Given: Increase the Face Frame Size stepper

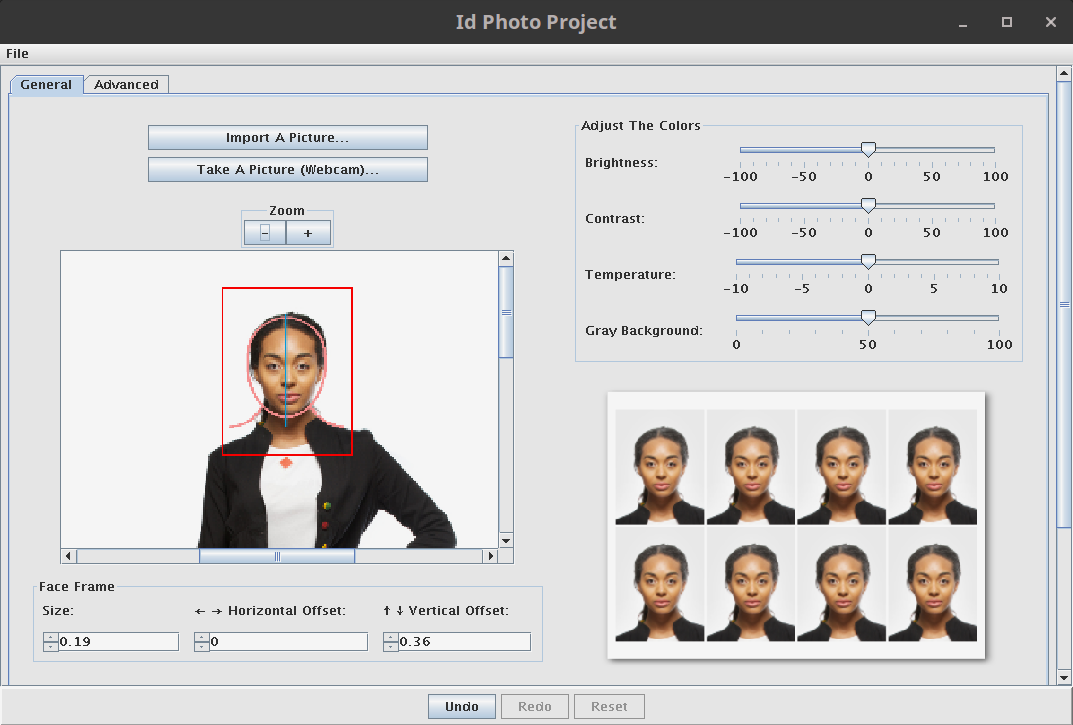Looking at the screenshot, I should [50, 637].
